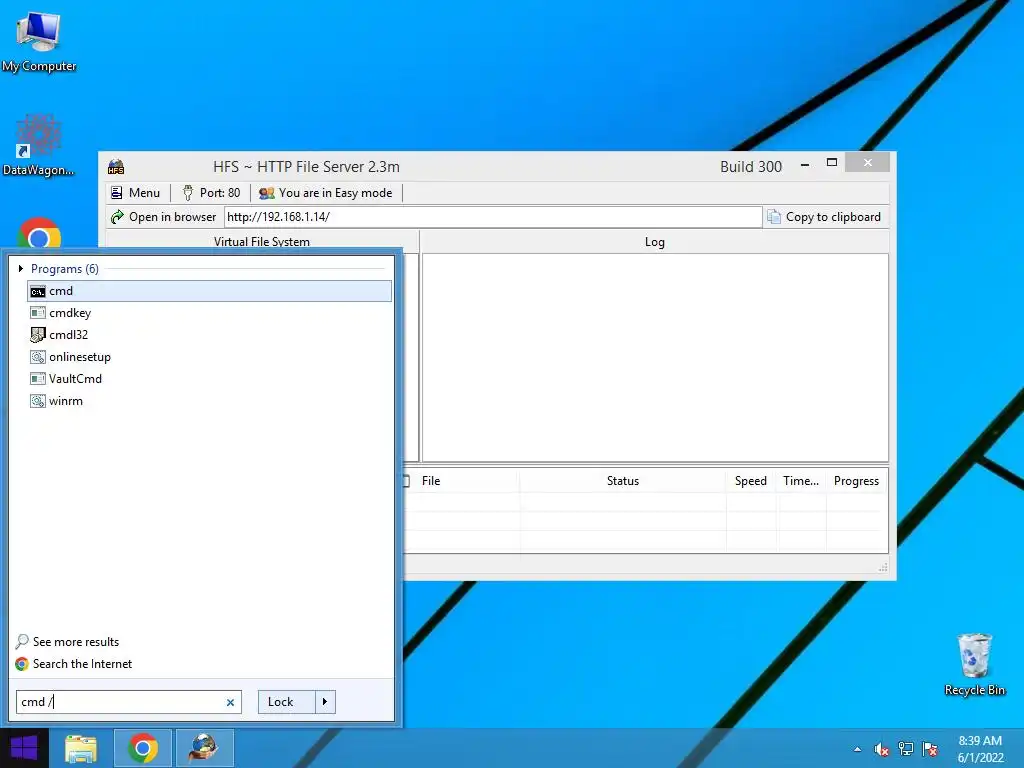Click See more results
Viewport: 1024px width, 768px height.
[x=76, y=642]
